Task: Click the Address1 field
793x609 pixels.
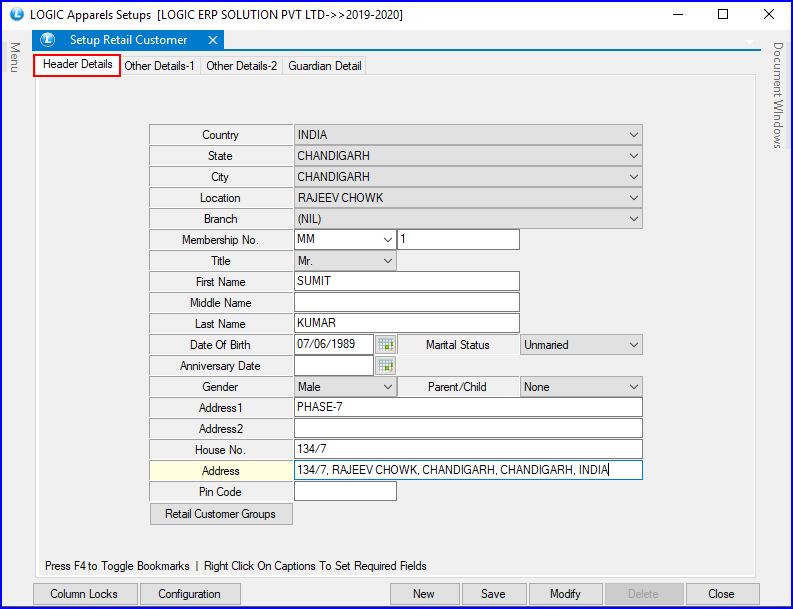Action: pyautogui.click(x=468, y=407)
